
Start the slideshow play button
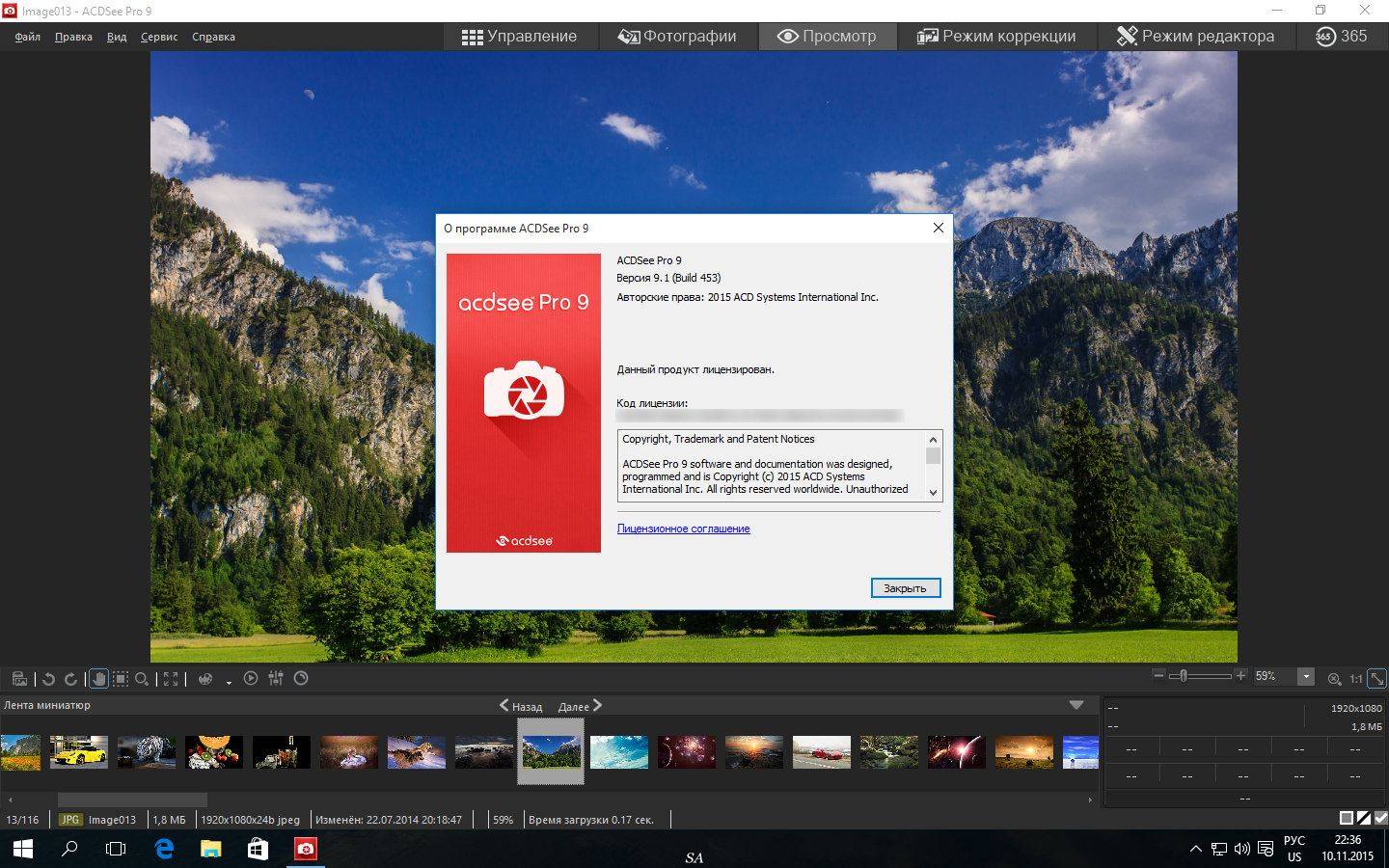click(251, 678)
